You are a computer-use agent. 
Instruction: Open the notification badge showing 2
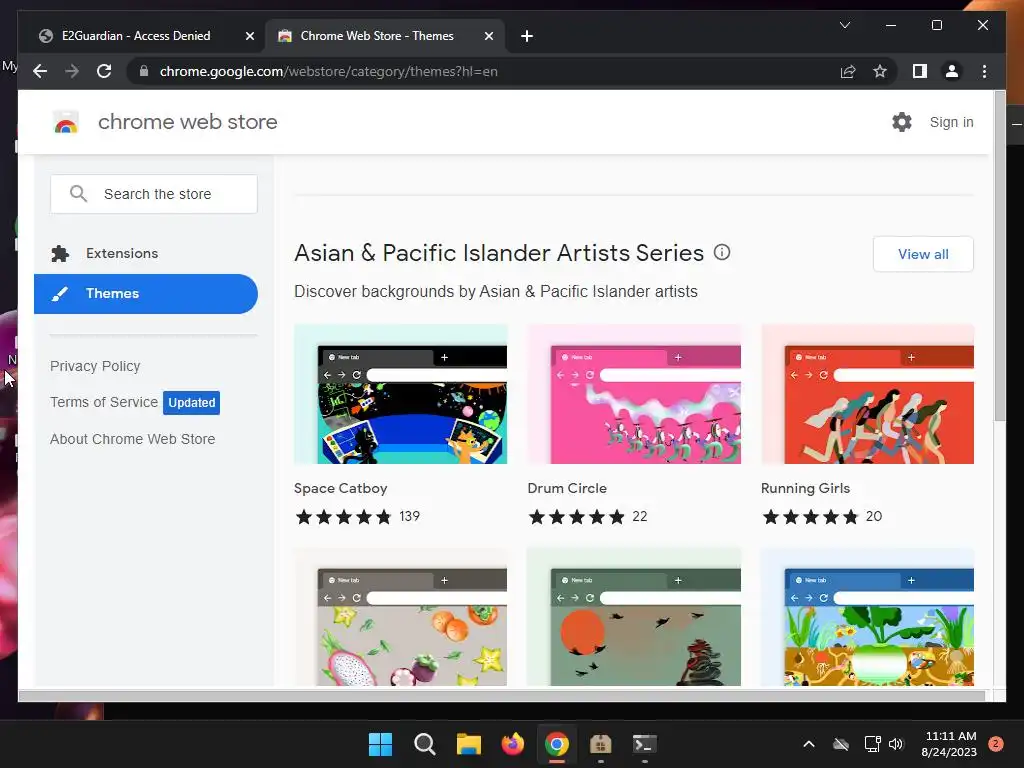point(996,744)
